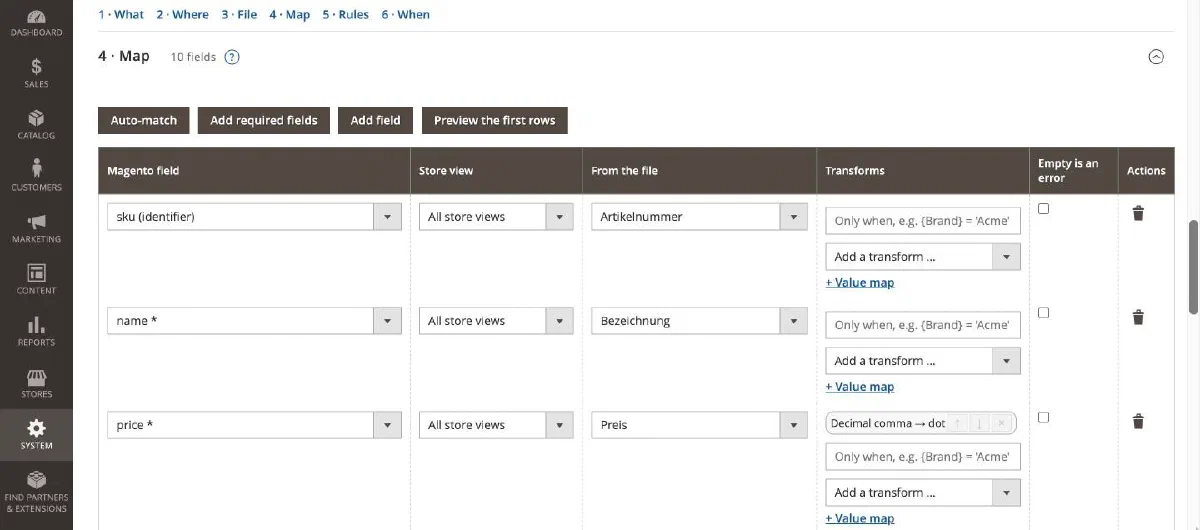1200x530 pixels.
Task: Click Add required fields button
Action: pyautogui.click(x=264, y=120)
